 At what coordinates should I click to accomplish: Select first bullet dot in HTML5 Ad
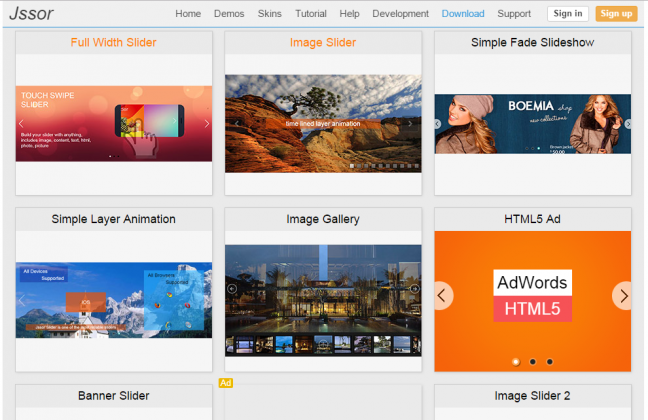(x=516, y=361)
